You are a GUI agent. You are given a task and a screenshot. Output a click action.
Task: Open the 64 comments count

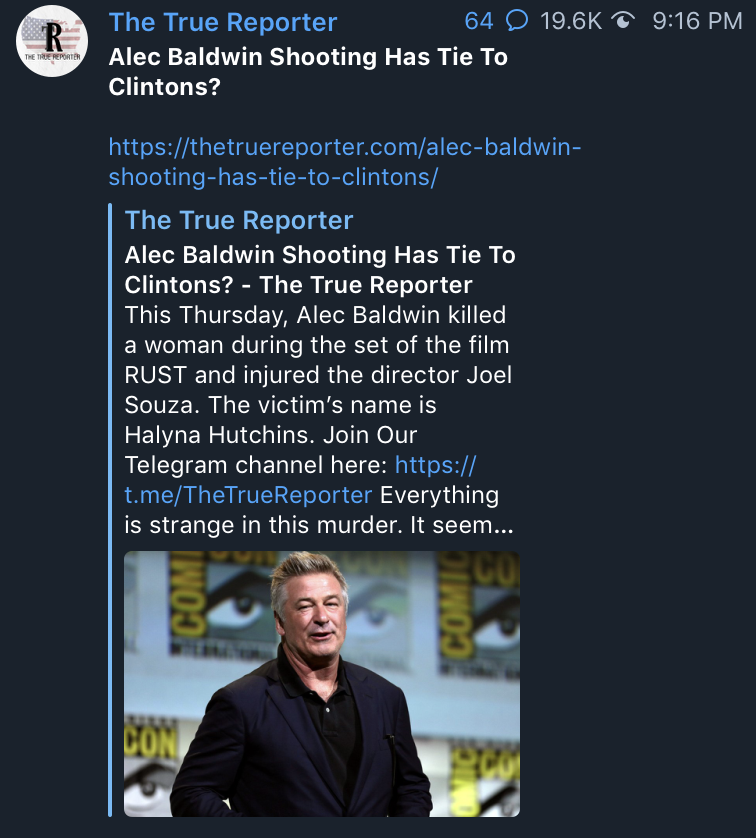479,22
